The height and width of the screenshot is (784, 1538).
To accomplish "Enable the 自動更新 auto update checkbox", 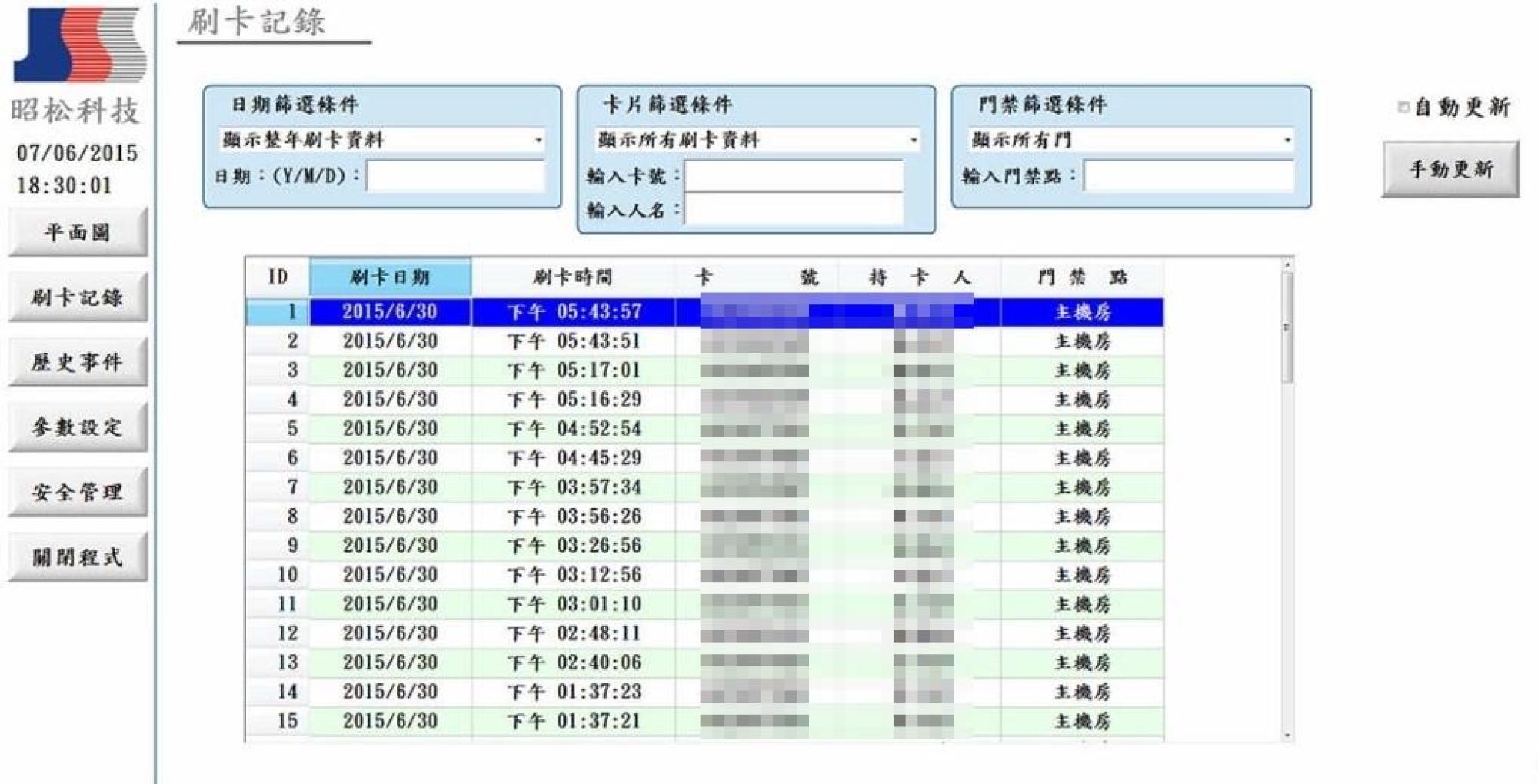I will (1403, 107).
